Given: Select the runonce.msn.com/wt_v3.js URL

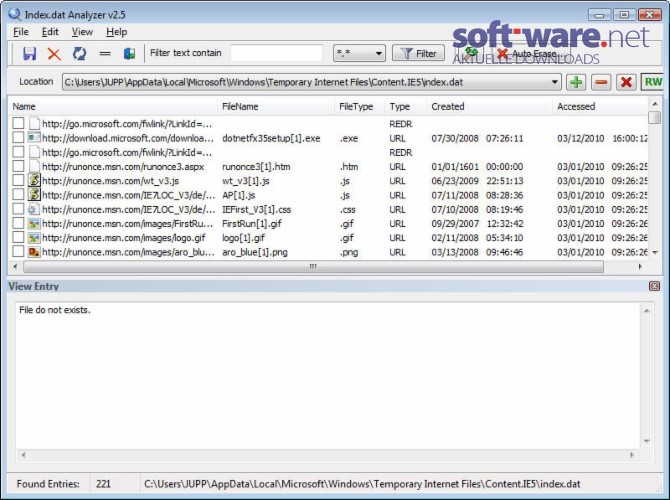Looking at the screenshot, I should tap(110, 181).
